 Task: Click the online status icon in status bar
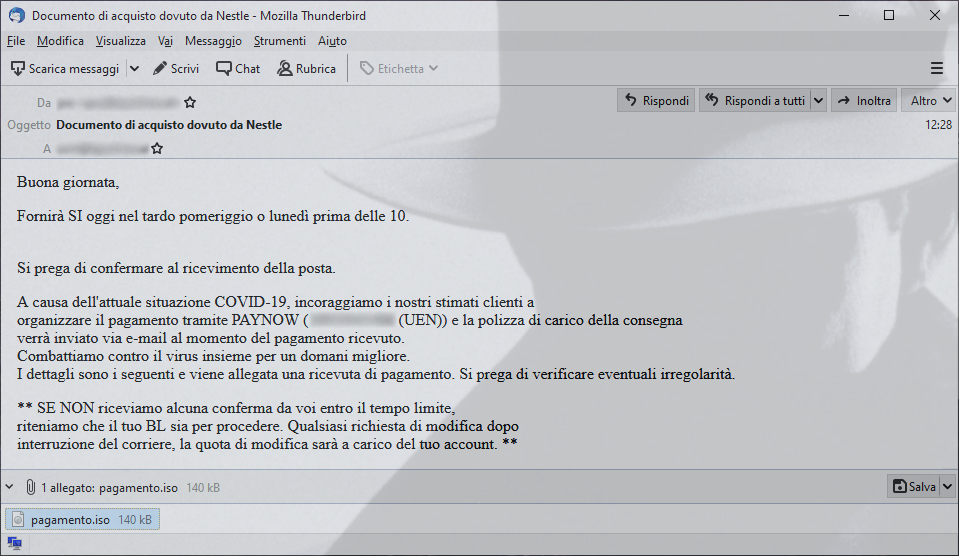click(x=15, y=543)
